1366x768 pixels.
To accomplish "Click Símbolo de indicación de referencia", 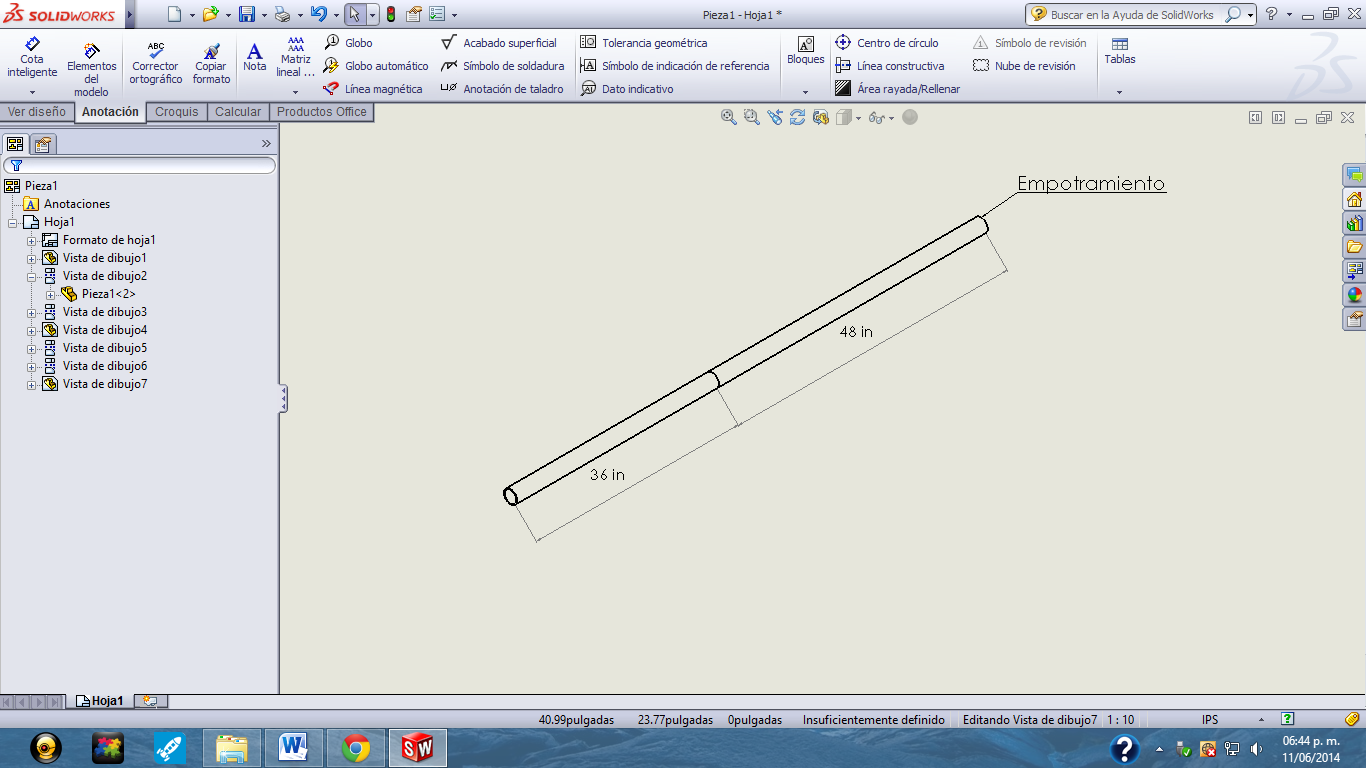I will pyautogui.click(x=675, y=66).
